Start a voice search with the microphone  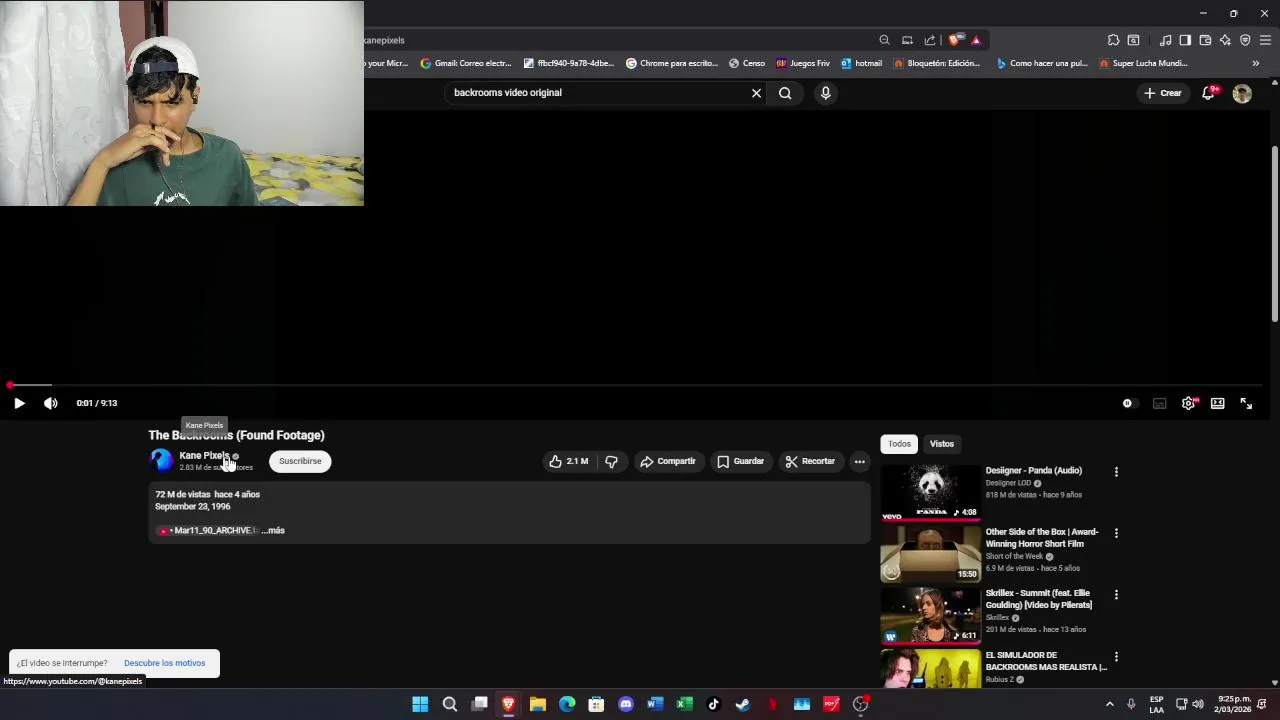[825, 93]
